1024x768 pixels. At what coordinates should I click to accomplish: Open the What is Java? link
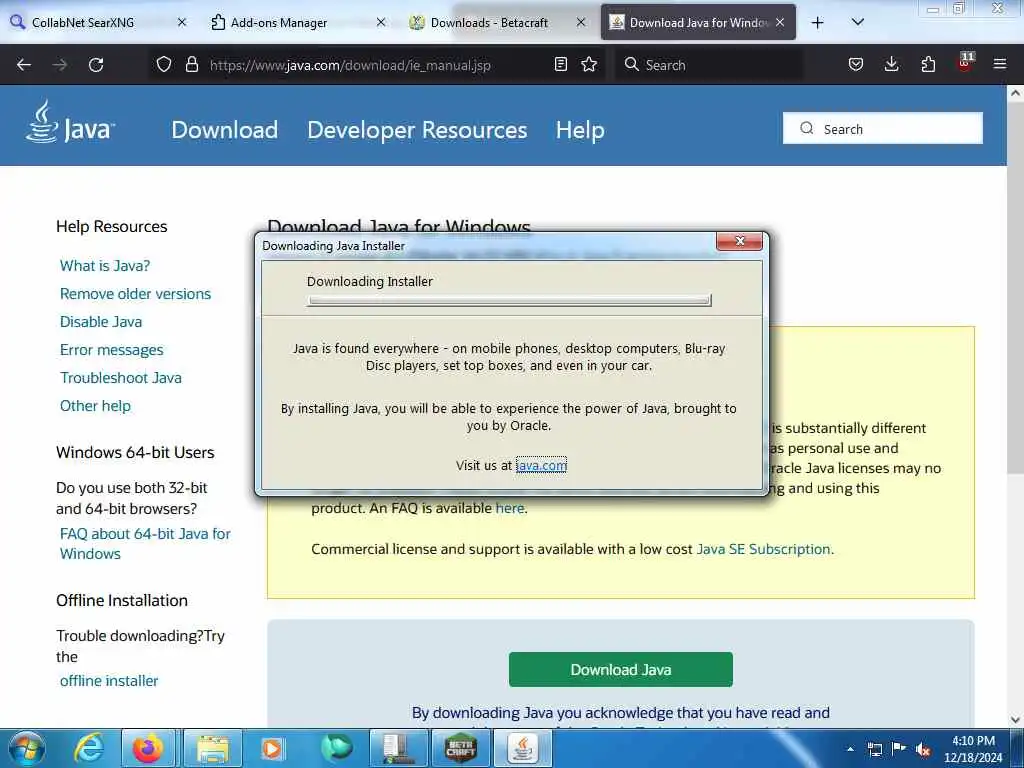pyautogui.click(x=104, y=266)
